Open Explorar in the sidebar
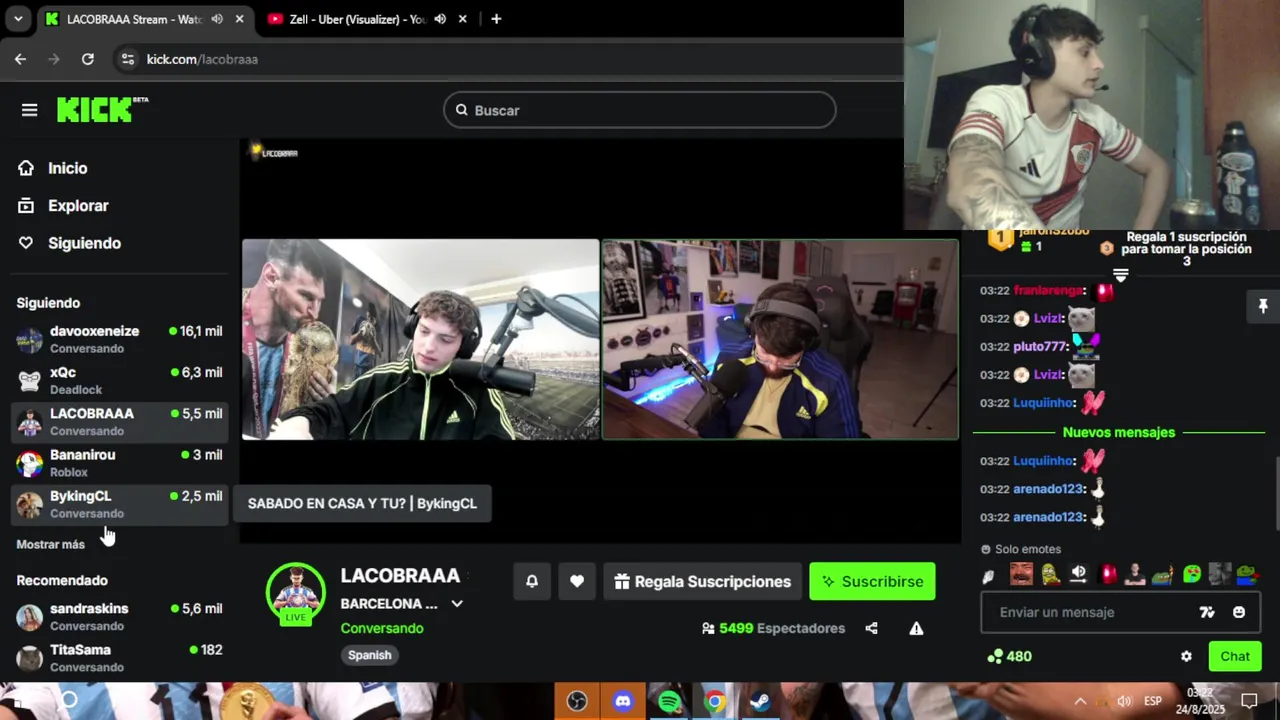The height and width of the screenshot is (720, 1280). tap(63, 206)
